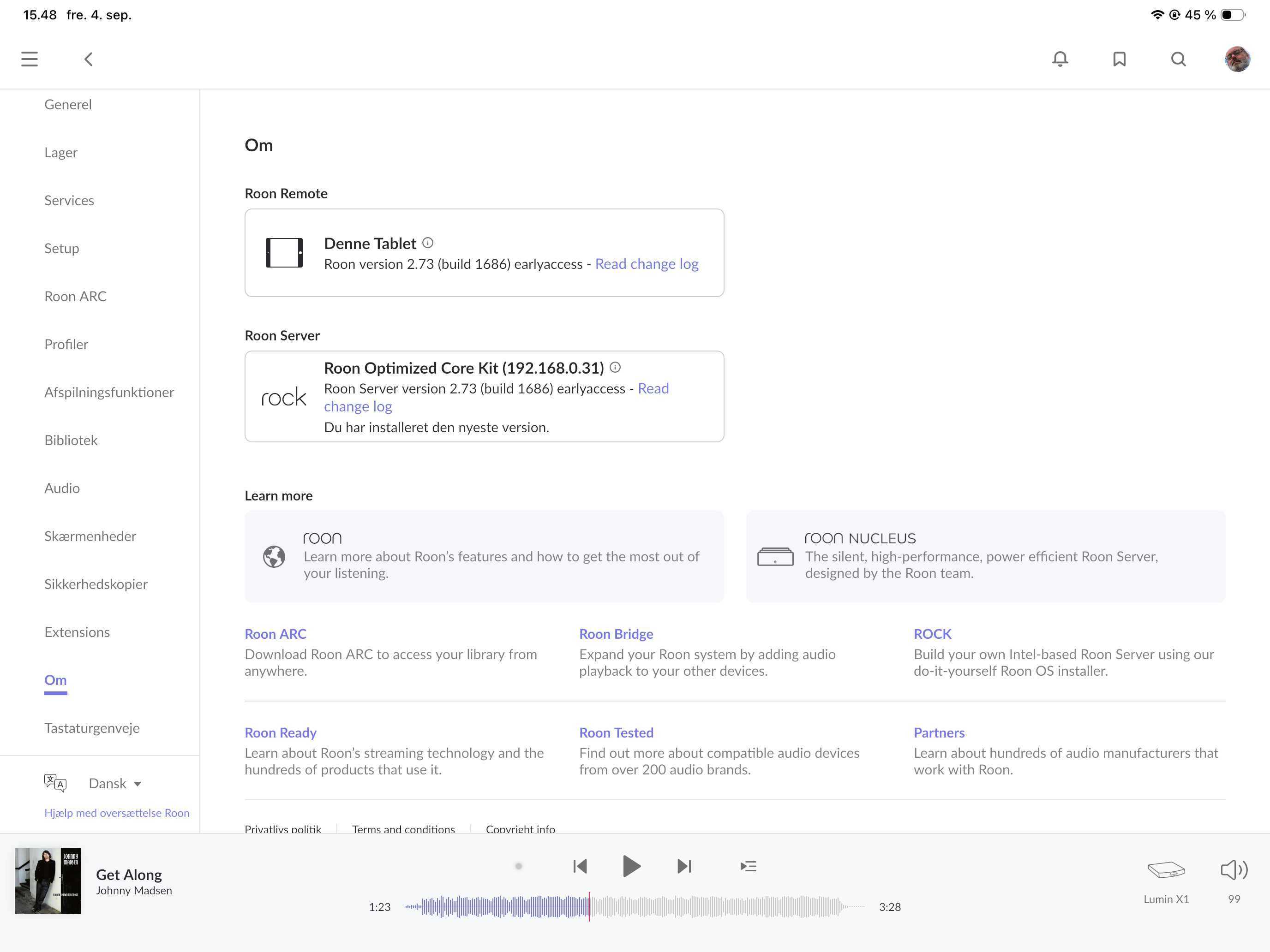Open the bookmarks icon
The height and width of the screenshot is (952, 1270).
1119,59
